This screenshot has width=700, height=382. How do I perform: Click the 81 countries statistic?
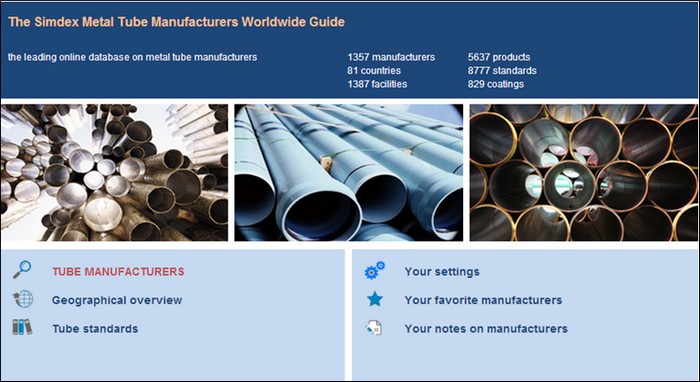point(374,71)
